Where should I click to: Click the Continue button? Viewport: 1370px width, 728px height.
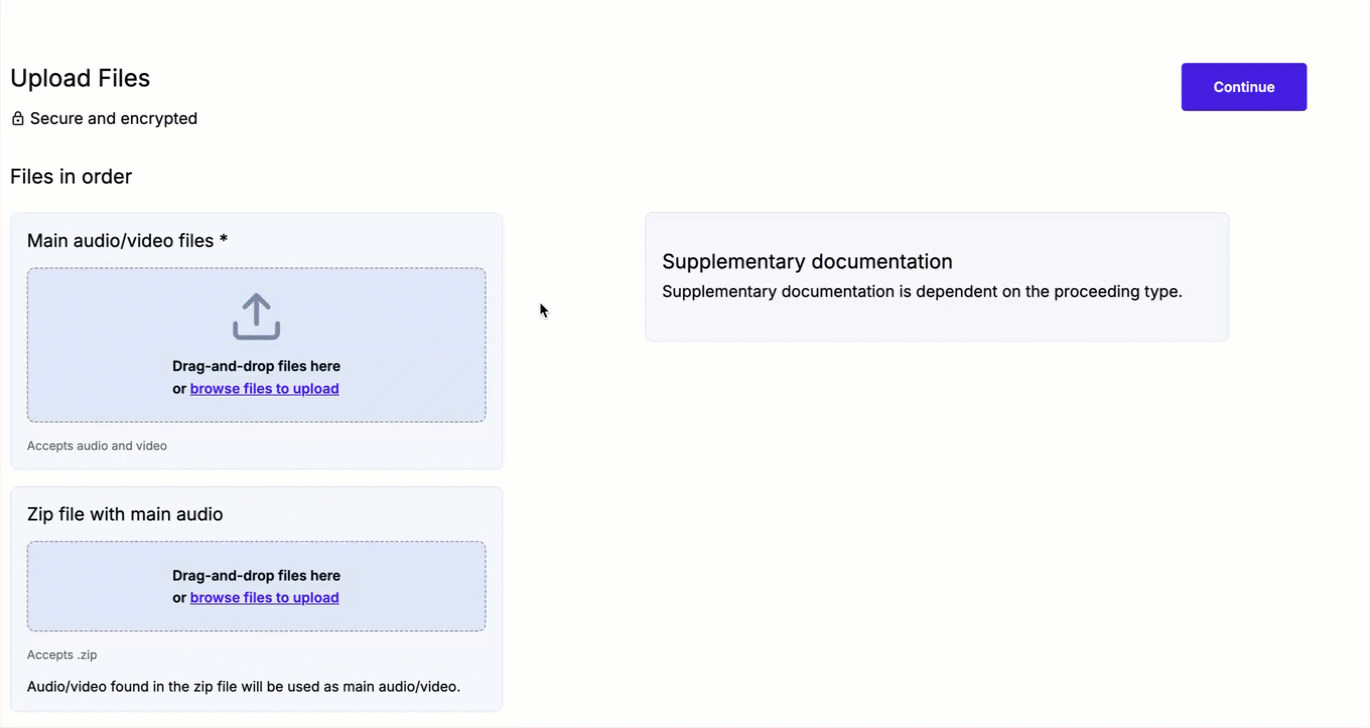1243,87
